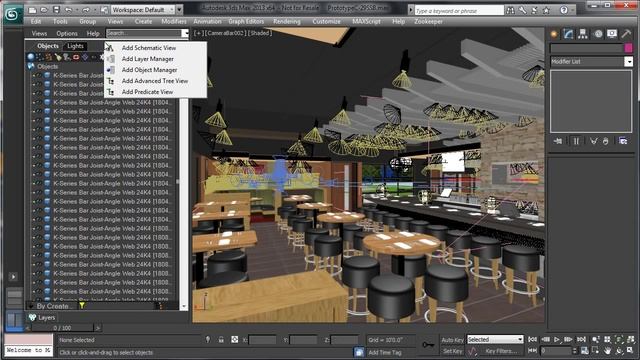This screenshot has height=360, width=640.
Task: Click the red camera filter icon
Action: pyautogui.click(x=76, y=57)
